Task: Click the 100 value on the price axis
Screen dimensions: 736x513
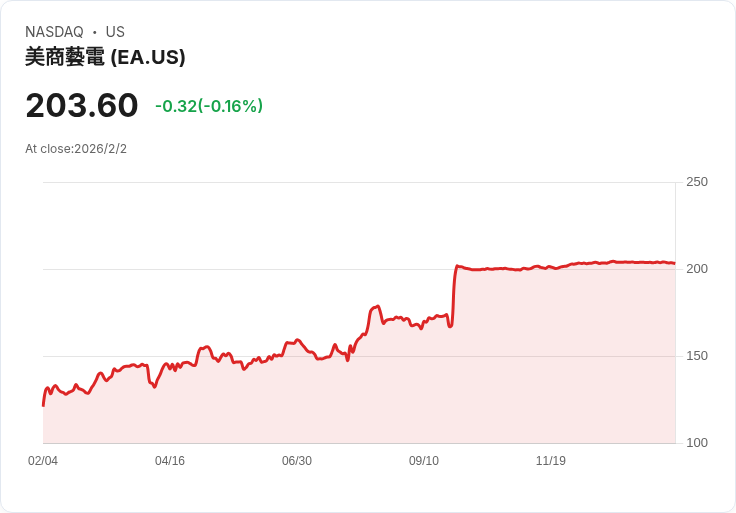Action: pos(696,443)
